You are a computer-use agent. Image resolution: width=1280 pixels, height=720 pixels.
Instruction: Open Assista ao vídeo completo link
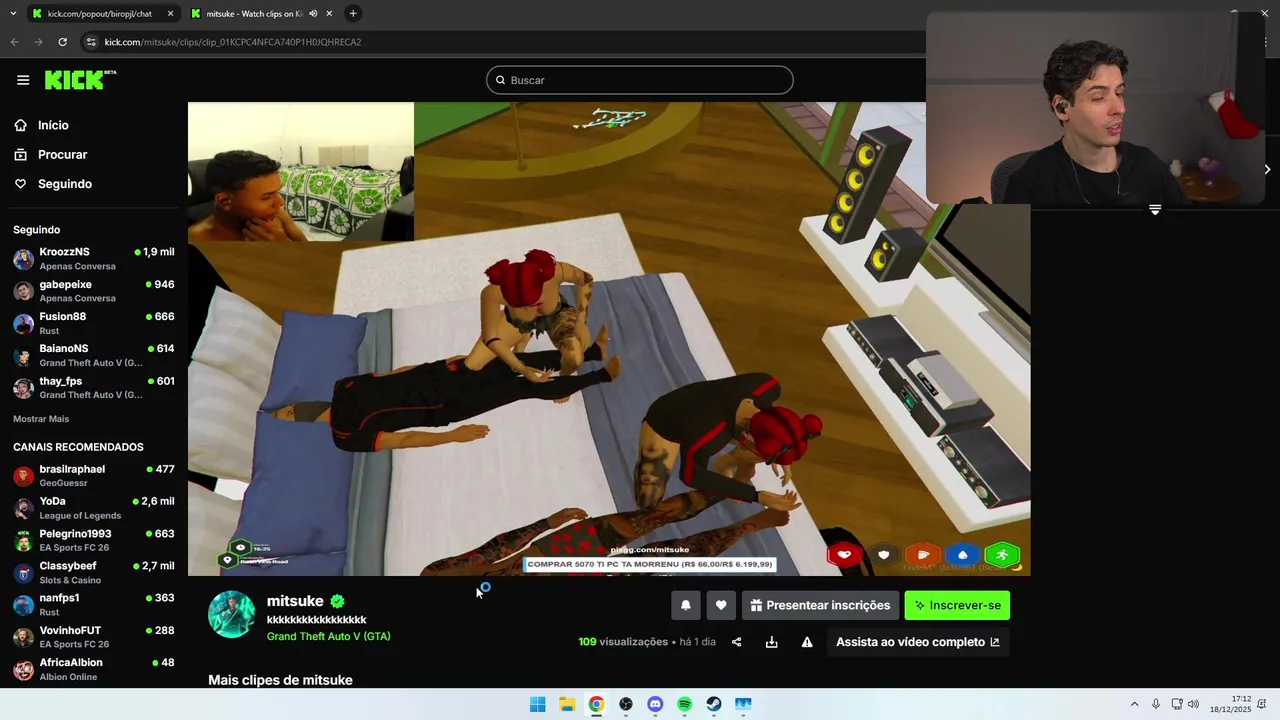tap(917, 642)
